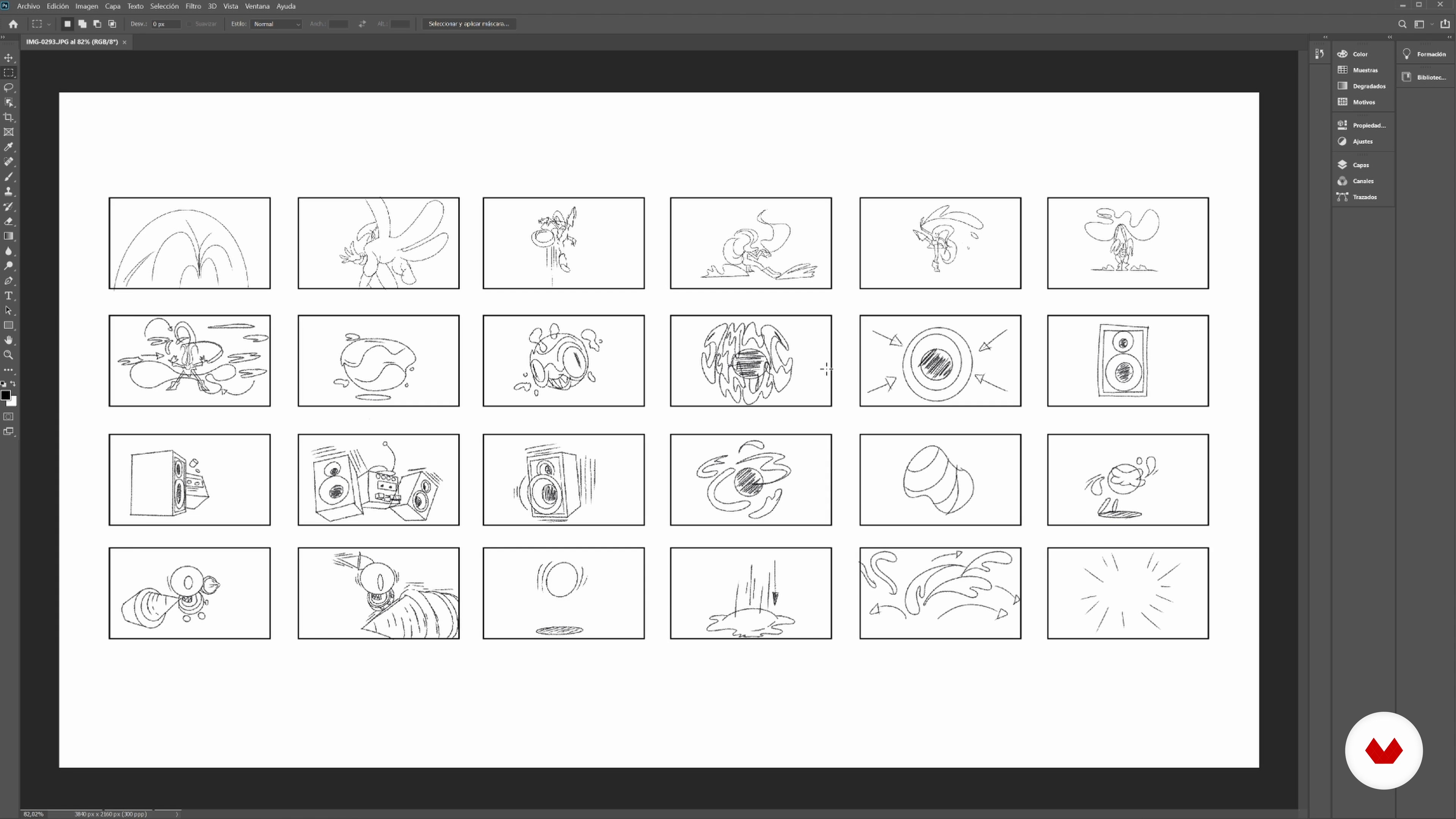Screen dimensions: 1456x819
Task: Select the Brush tool
Action: point(8,177)
